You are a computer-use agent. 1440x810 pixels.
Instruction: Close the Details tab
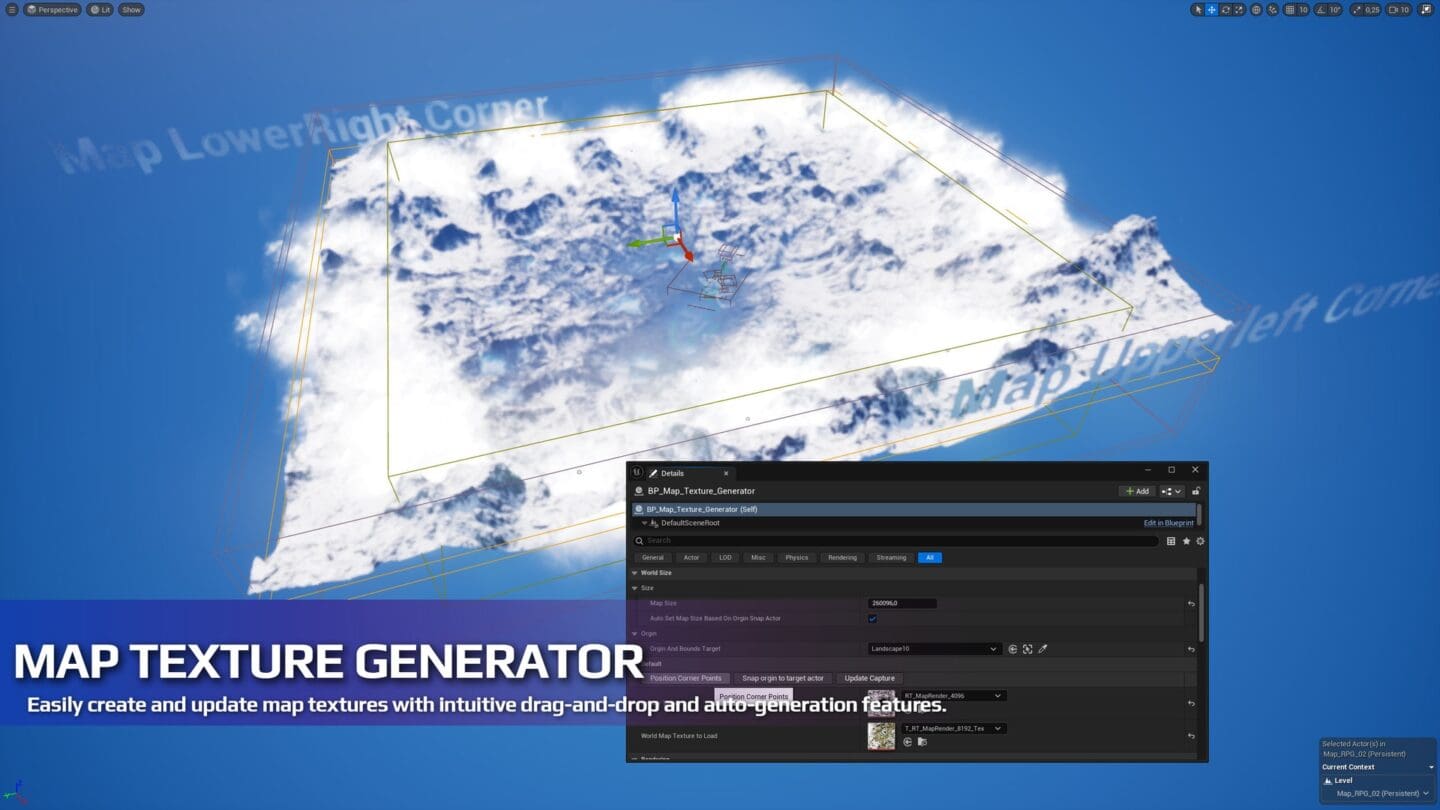tap(726, 473)
